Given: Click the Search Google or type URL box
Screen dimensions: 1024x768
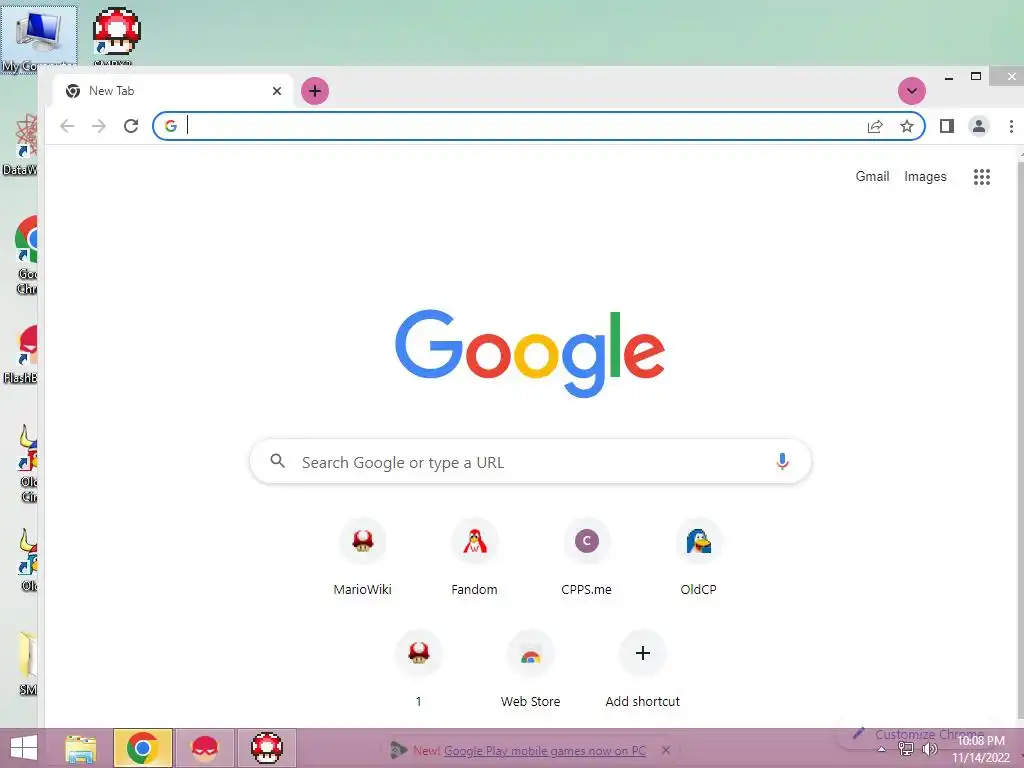Looking at the screenshot, I should pos(530,462).
